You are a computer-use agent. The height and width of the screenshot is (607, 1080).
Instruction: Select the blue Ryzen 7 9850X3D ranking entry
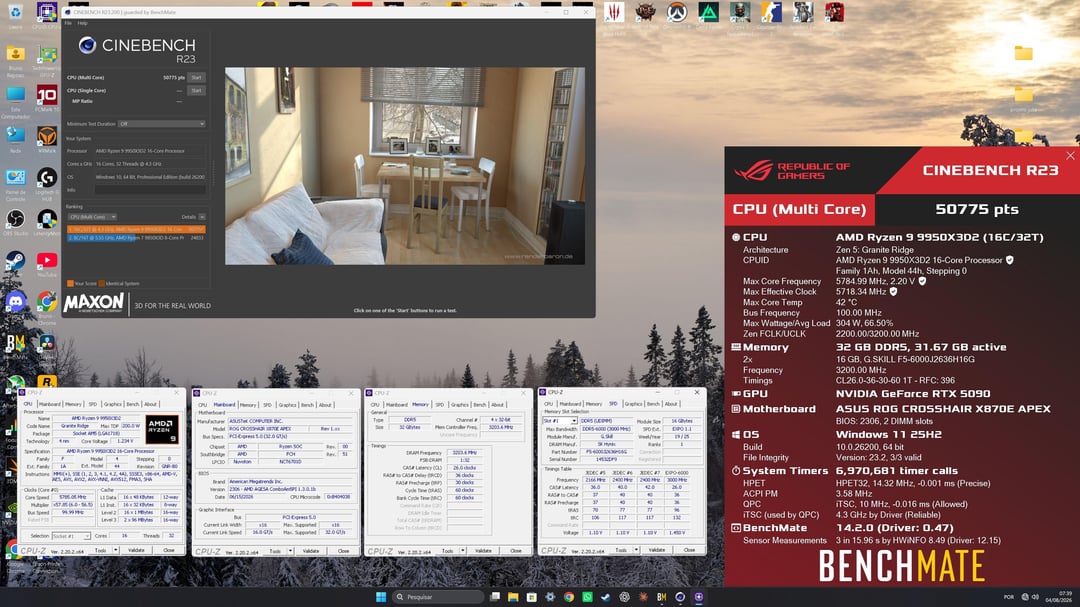pos(136,238)
